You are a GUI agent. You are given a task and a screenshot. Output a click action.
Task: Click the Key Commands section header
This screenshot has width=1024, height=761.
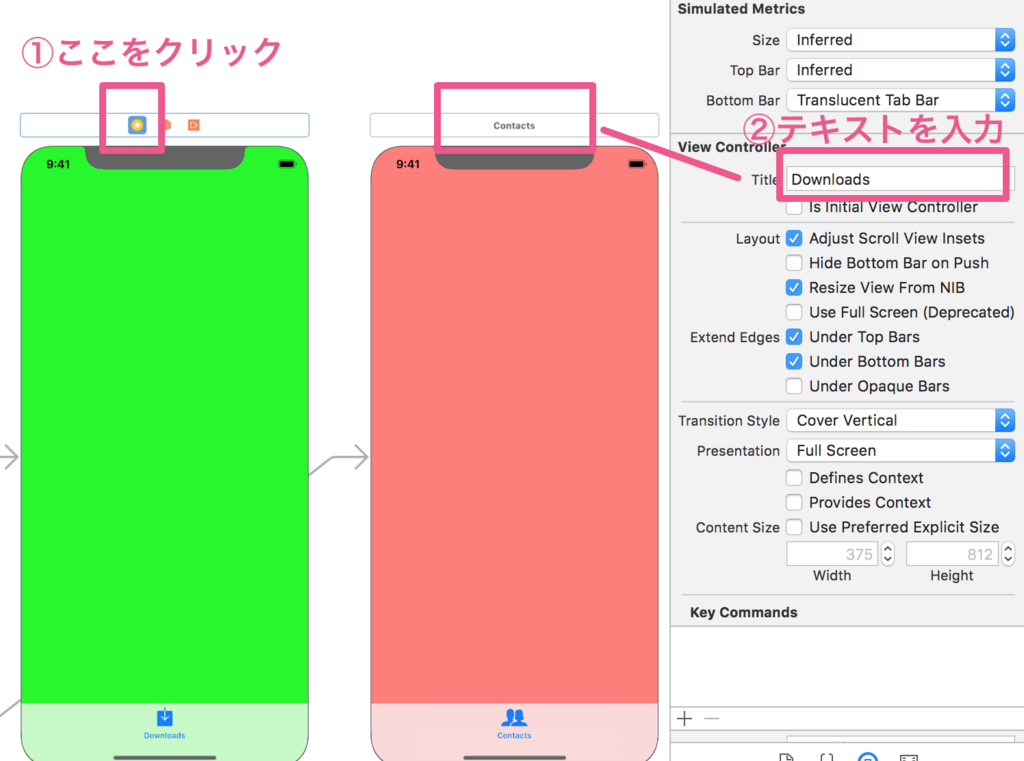743,612
